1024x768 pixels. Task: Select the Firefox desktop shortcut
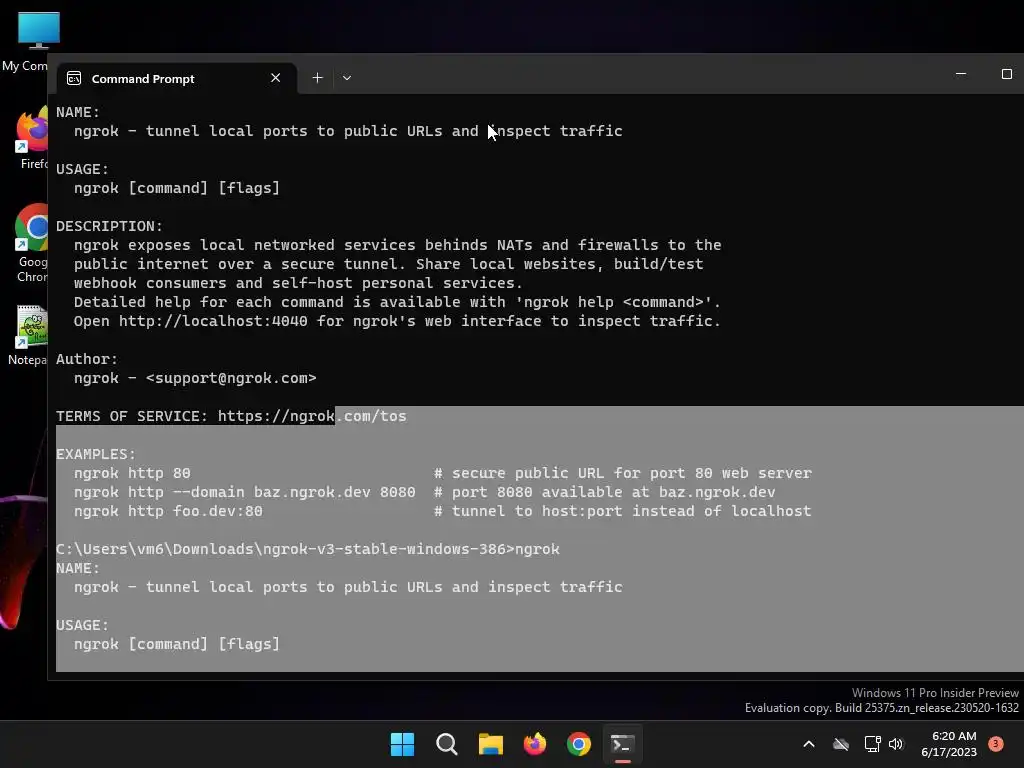pyautogui.click(x=31, y=138)
